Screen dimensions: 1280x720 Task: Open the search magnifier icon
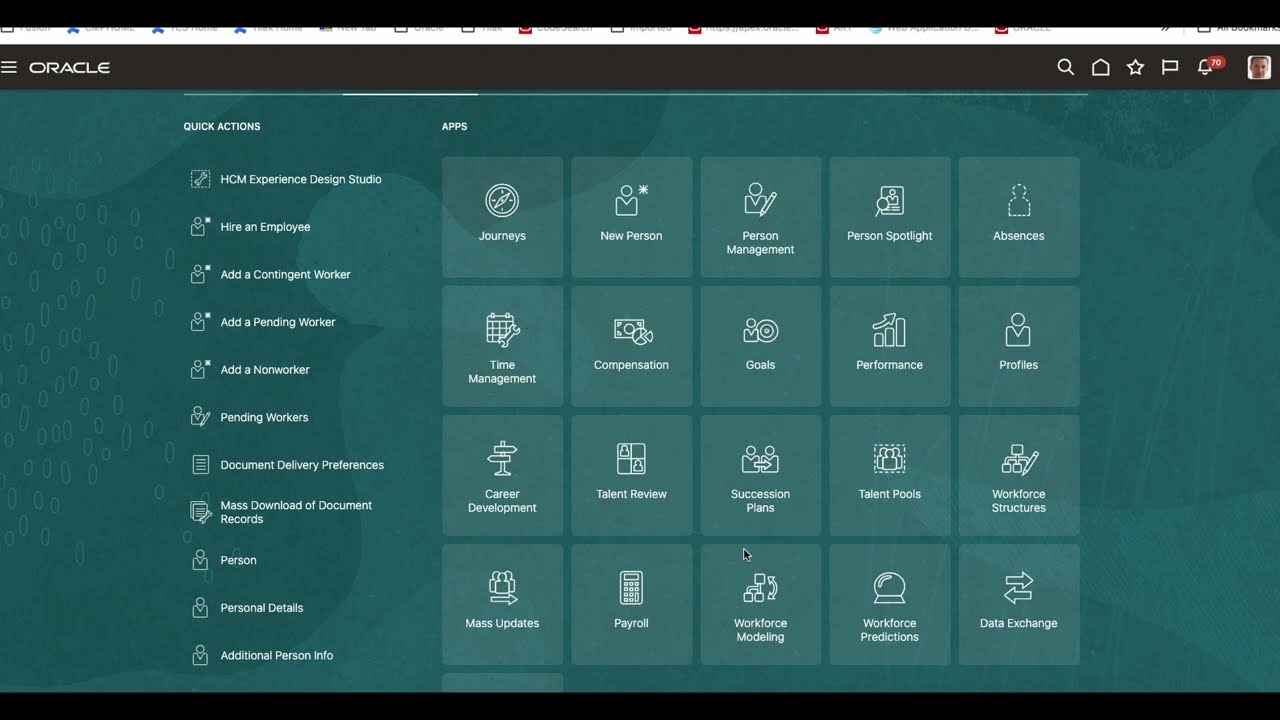pos(1066,67)
